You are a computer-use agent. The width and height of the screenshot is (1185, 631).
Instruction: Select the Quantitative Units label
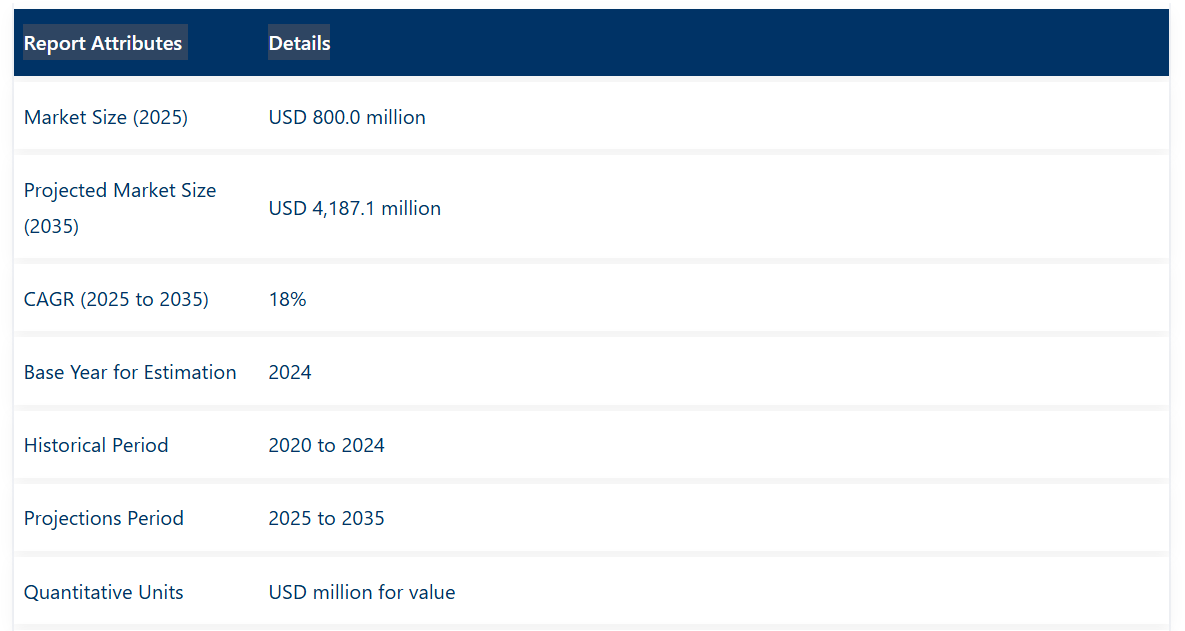point(104,592)
